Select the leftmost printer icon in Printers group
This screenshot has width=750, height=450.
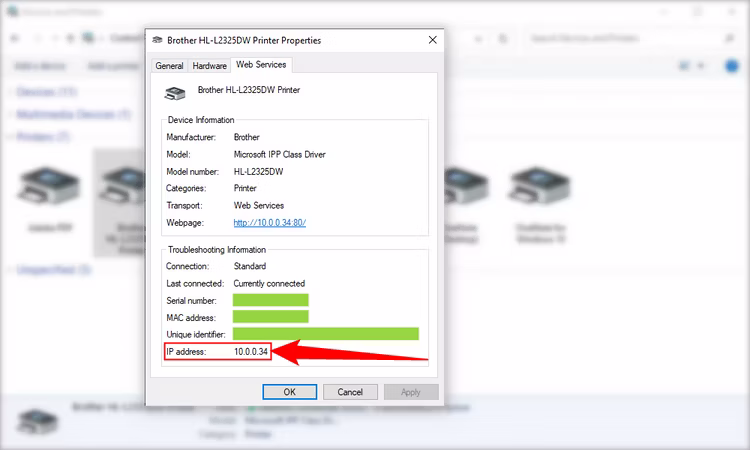tap(49, 184)
